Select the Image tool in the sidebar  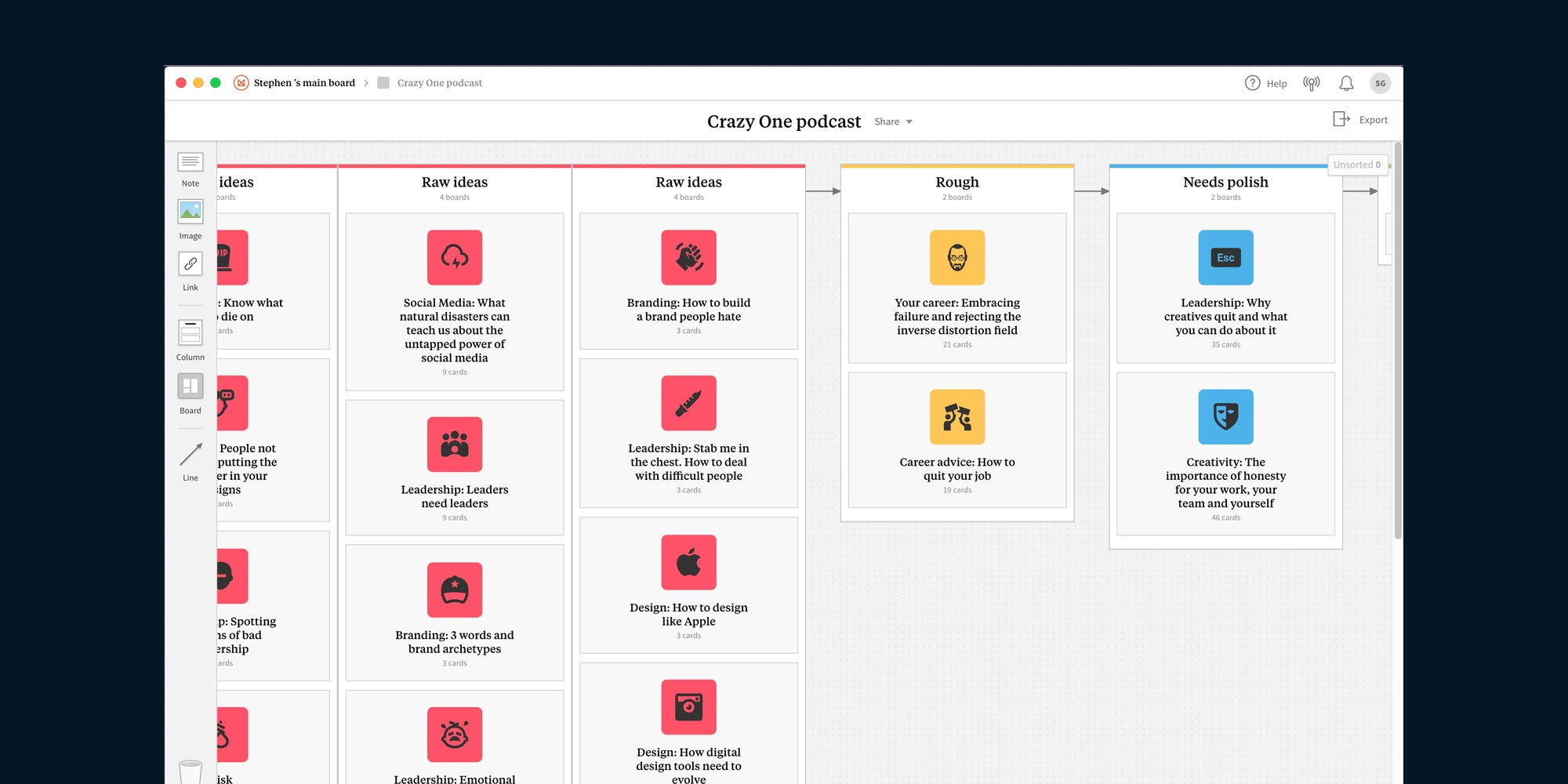tap(191, 220)
